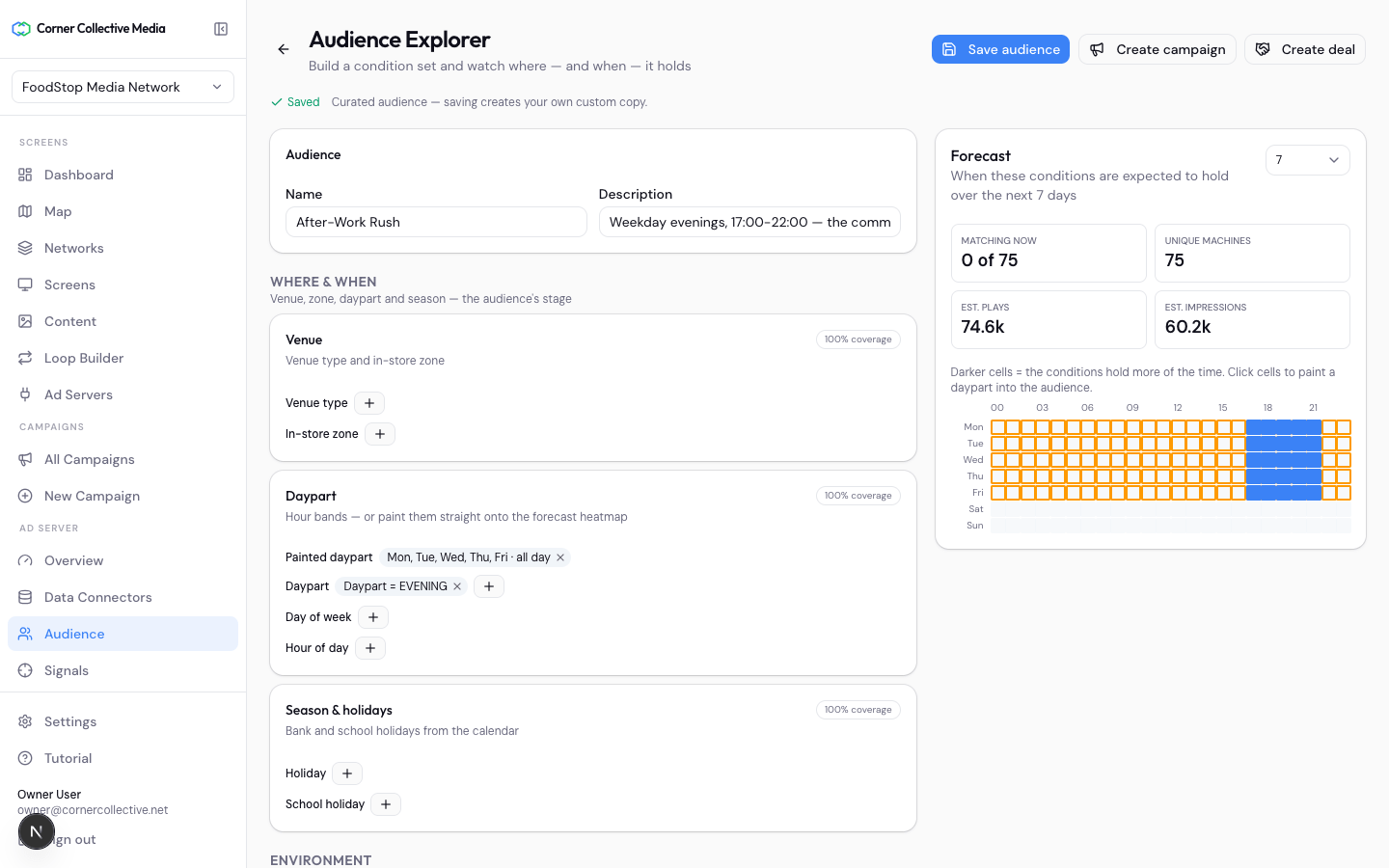This screenshot has height=868, width=1389.
Task: Click the Sat row of the heatmap
Action: point(1170,509)
